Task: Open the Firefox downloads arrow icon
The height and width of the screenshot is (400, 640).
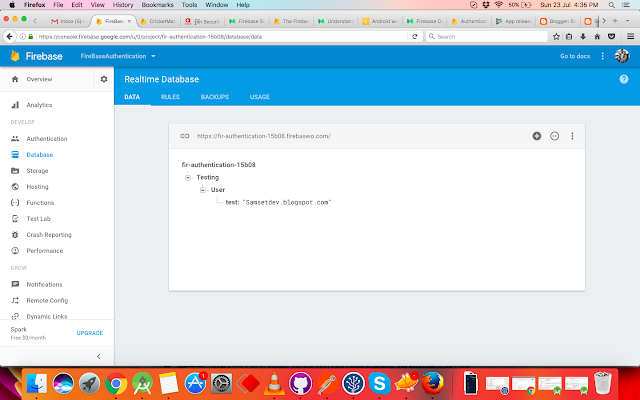Action: point(583,36)
